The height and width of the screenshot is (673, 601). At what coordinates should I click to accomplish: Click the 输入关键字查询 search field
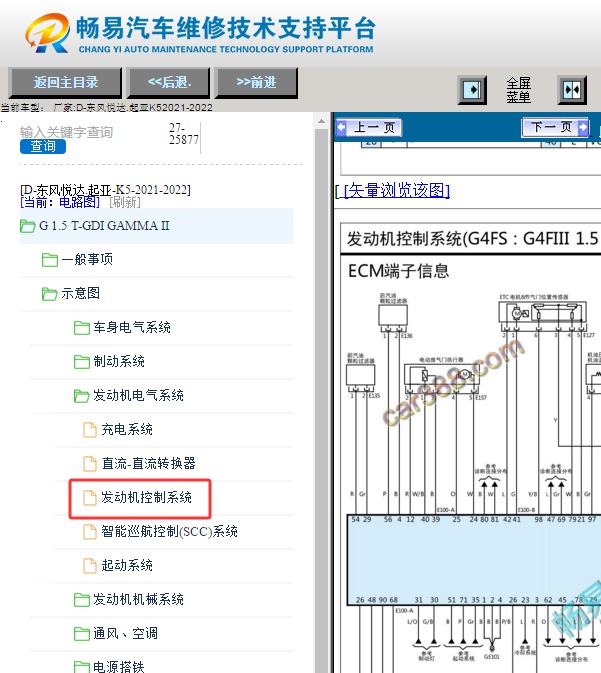pos(67,132)
